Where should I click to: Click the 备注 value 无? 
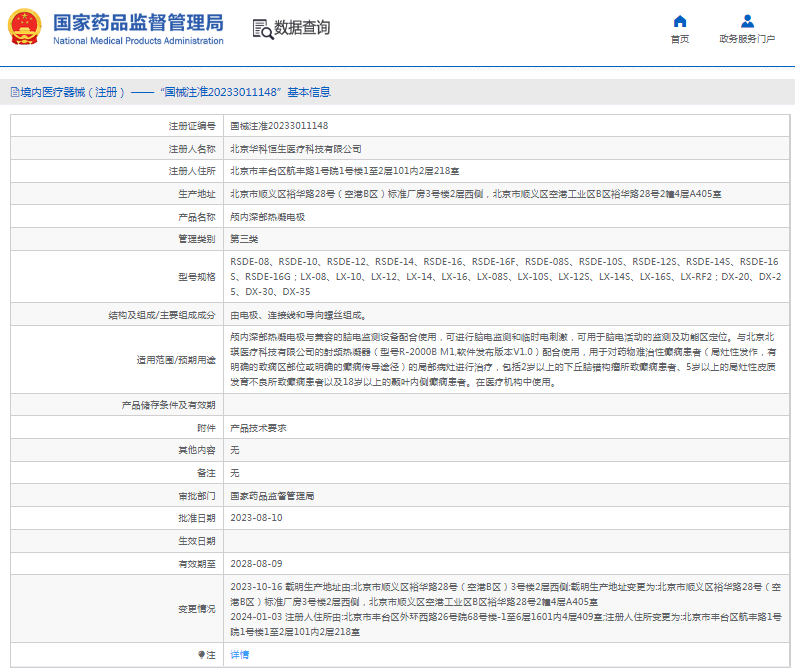tap(235, 473)
